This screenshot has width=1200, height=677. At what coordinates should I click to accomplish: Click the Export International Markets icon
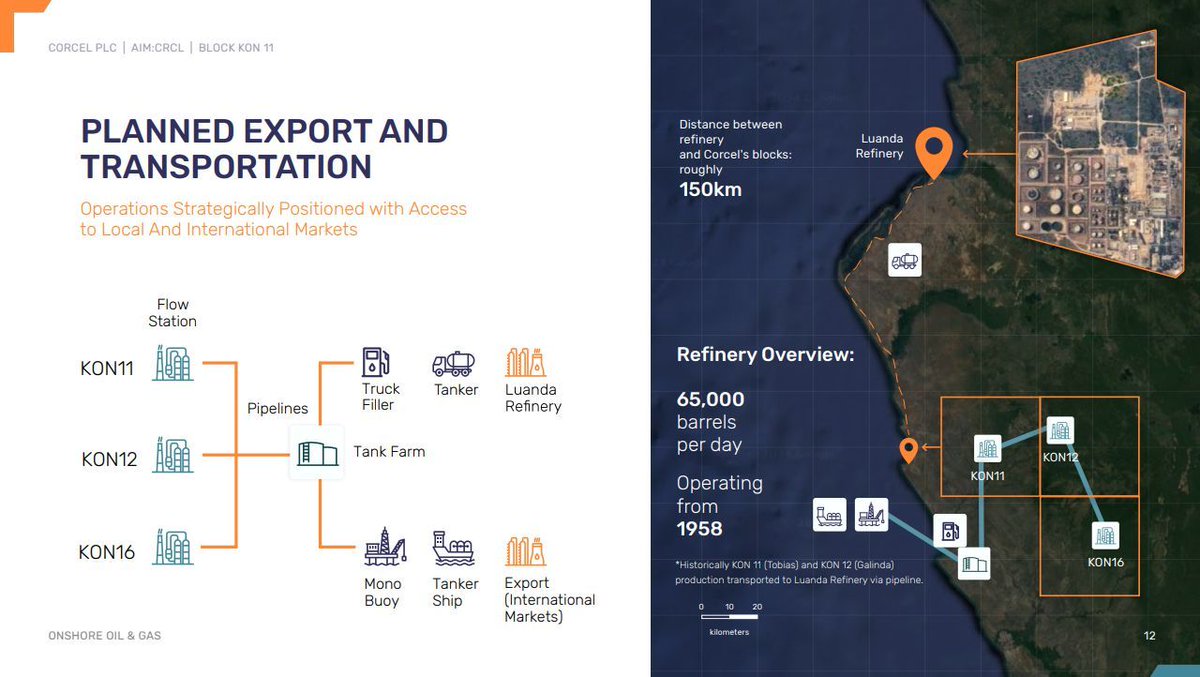click(527, 551)
